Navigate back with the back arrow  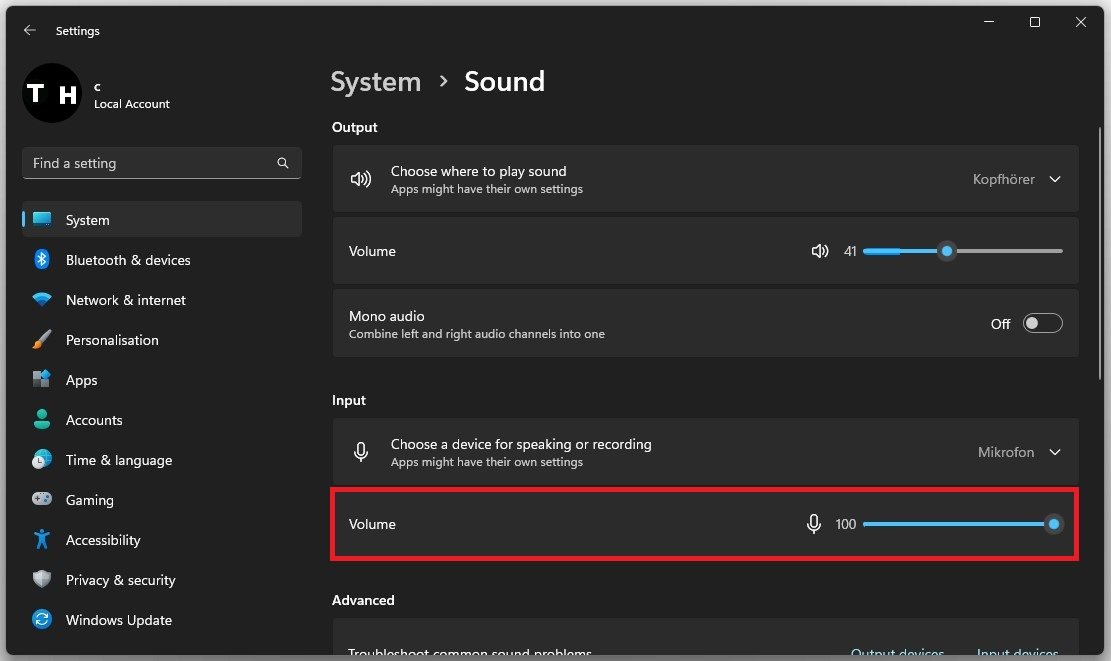pos(30,31)
